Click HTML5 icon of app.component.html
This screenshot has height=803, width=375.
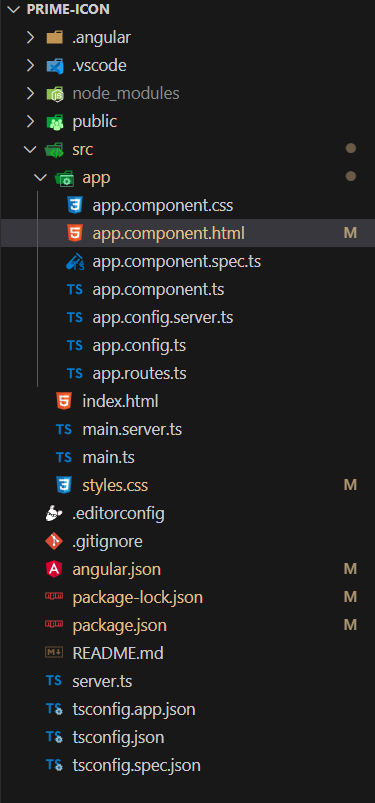coord(75,234)
